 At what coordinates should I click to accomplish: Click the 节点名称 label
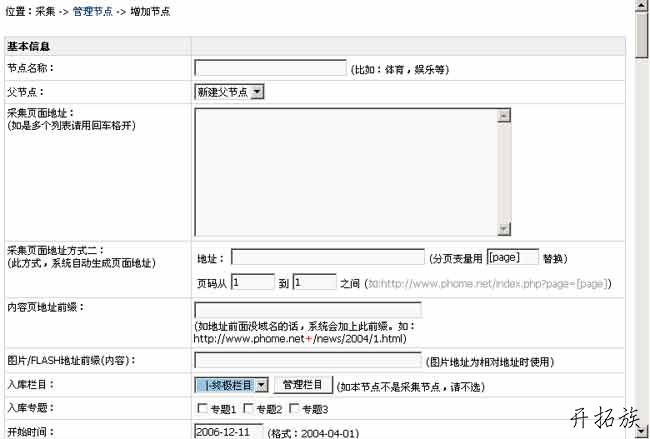point(30,68)
